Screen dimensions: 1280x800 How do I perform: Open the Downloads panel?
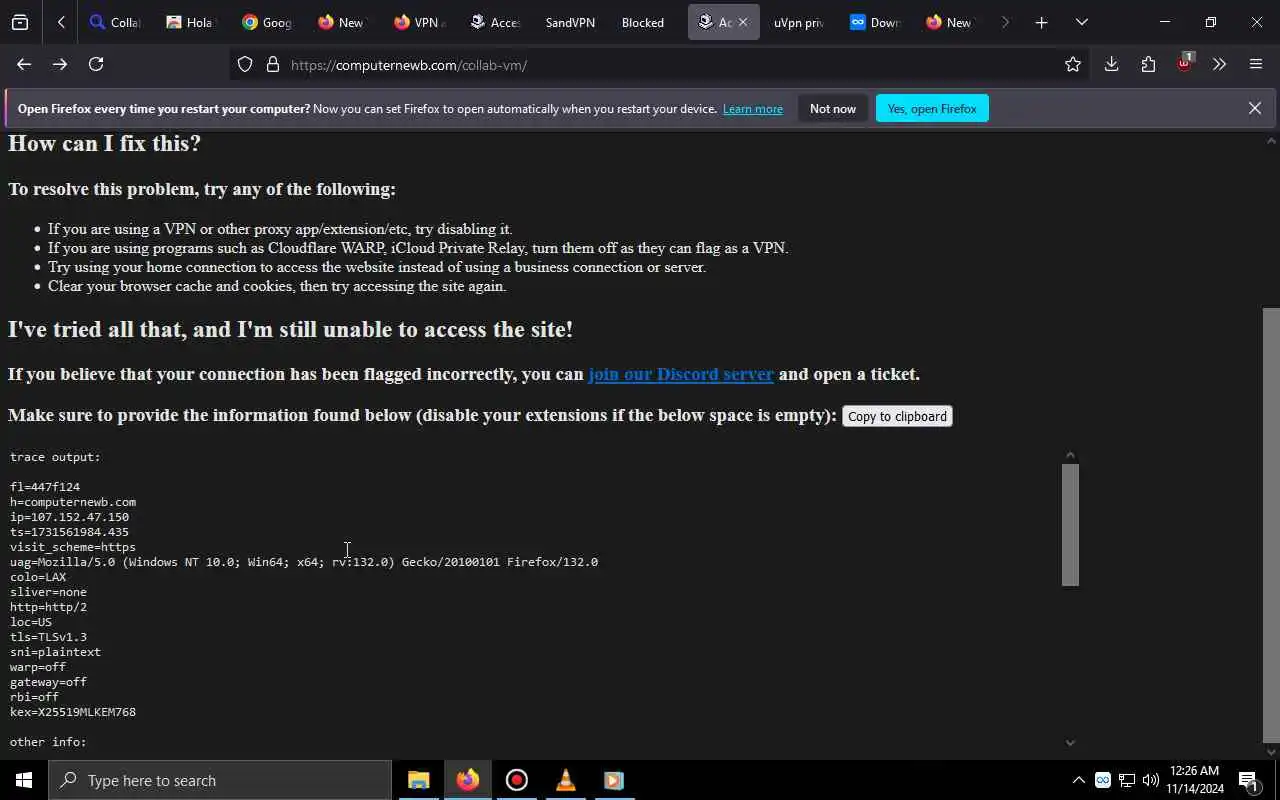tap(1111, 64)
